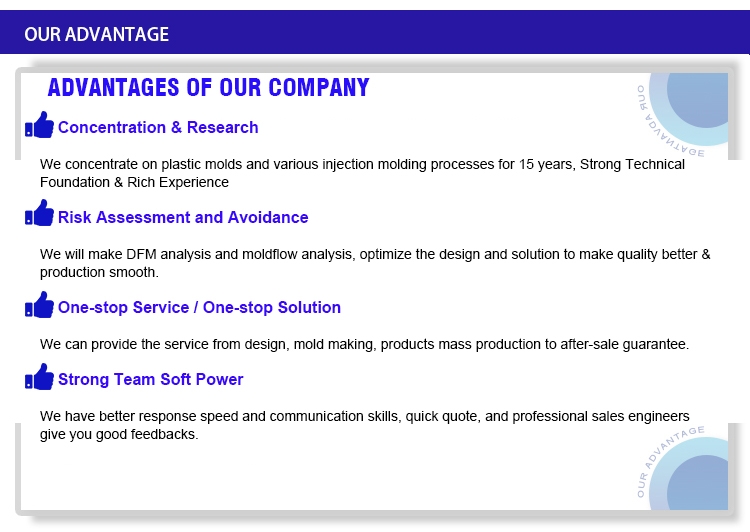Click the thumbs-up icon beside One-stop Service

(x=40, y=305)
